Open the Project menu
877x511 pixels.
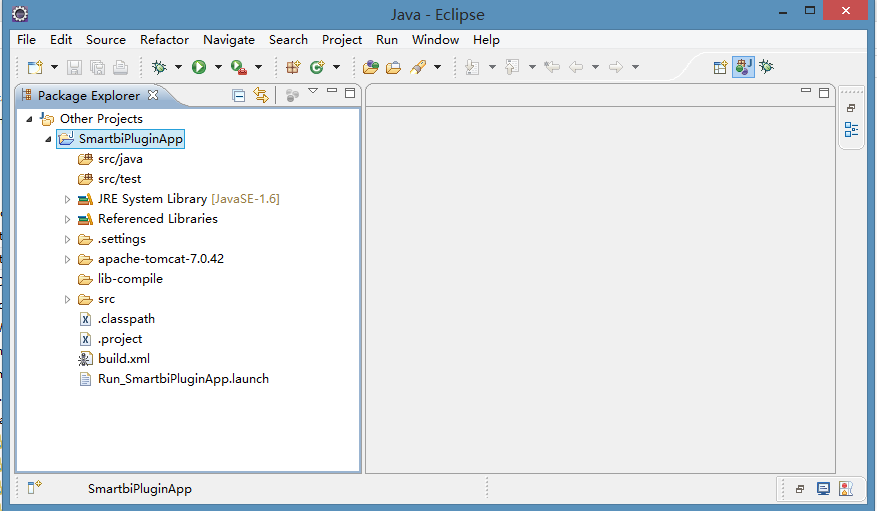click(342, 40)
